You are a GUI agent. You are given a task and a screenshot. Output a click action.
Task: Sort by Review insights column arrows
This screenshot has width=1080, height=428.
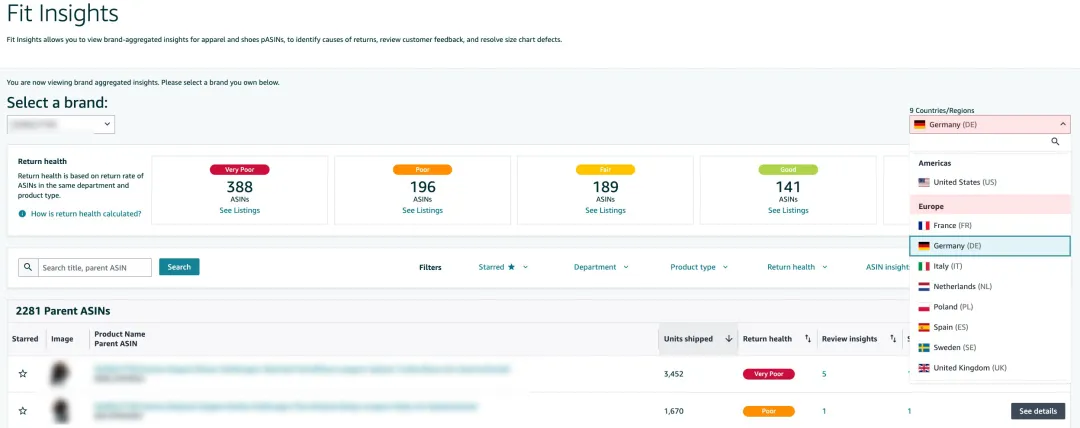(x=891, y=339)
